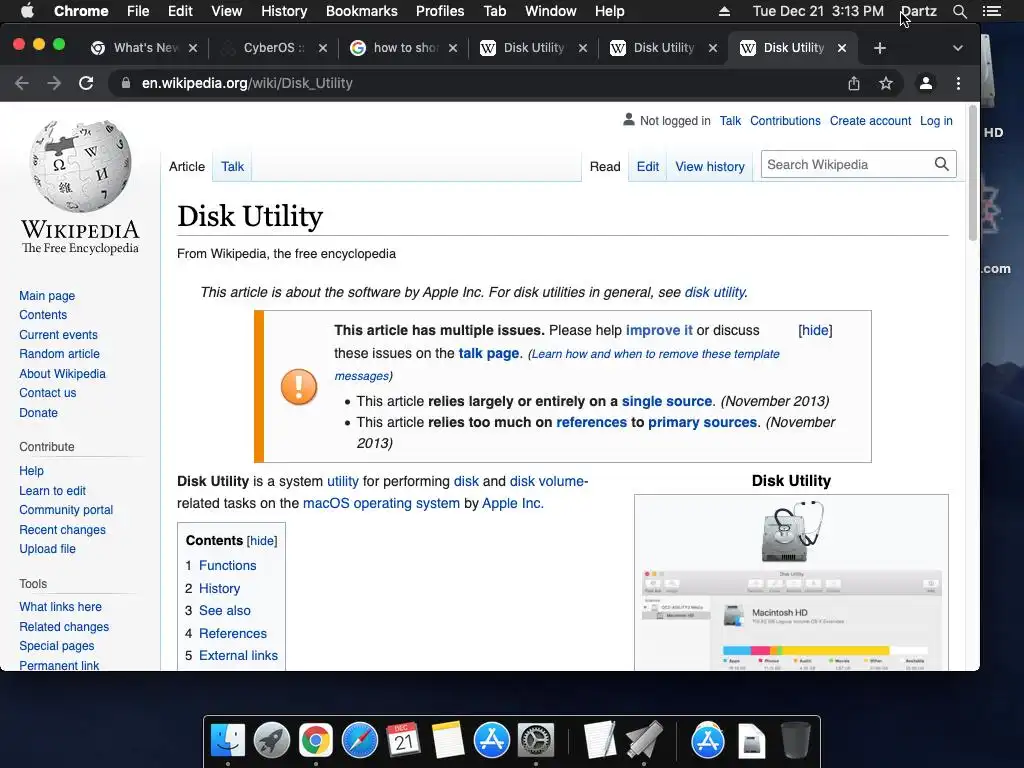Open the 'single source' link

pos(667,401)
